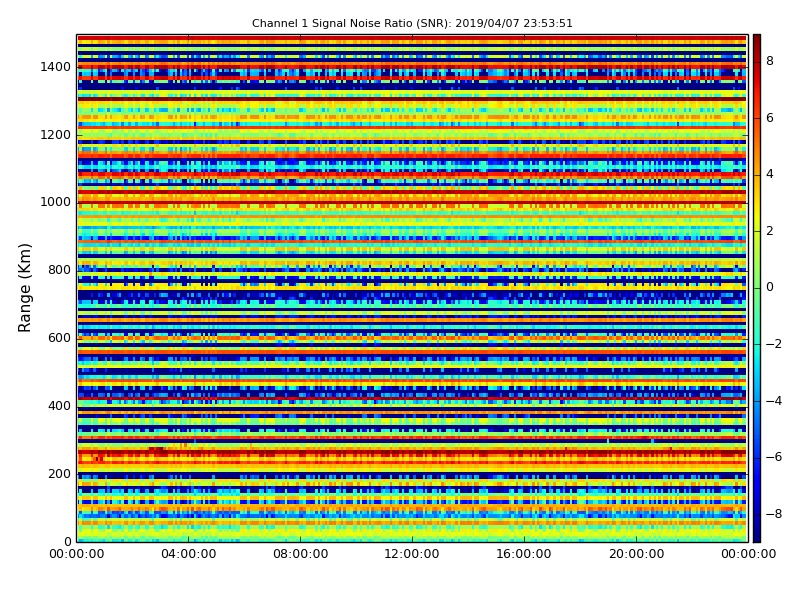Click the 20:00:00 time tick label
Viewport: 800px width, 600px height.
click(x=636, y=554)
